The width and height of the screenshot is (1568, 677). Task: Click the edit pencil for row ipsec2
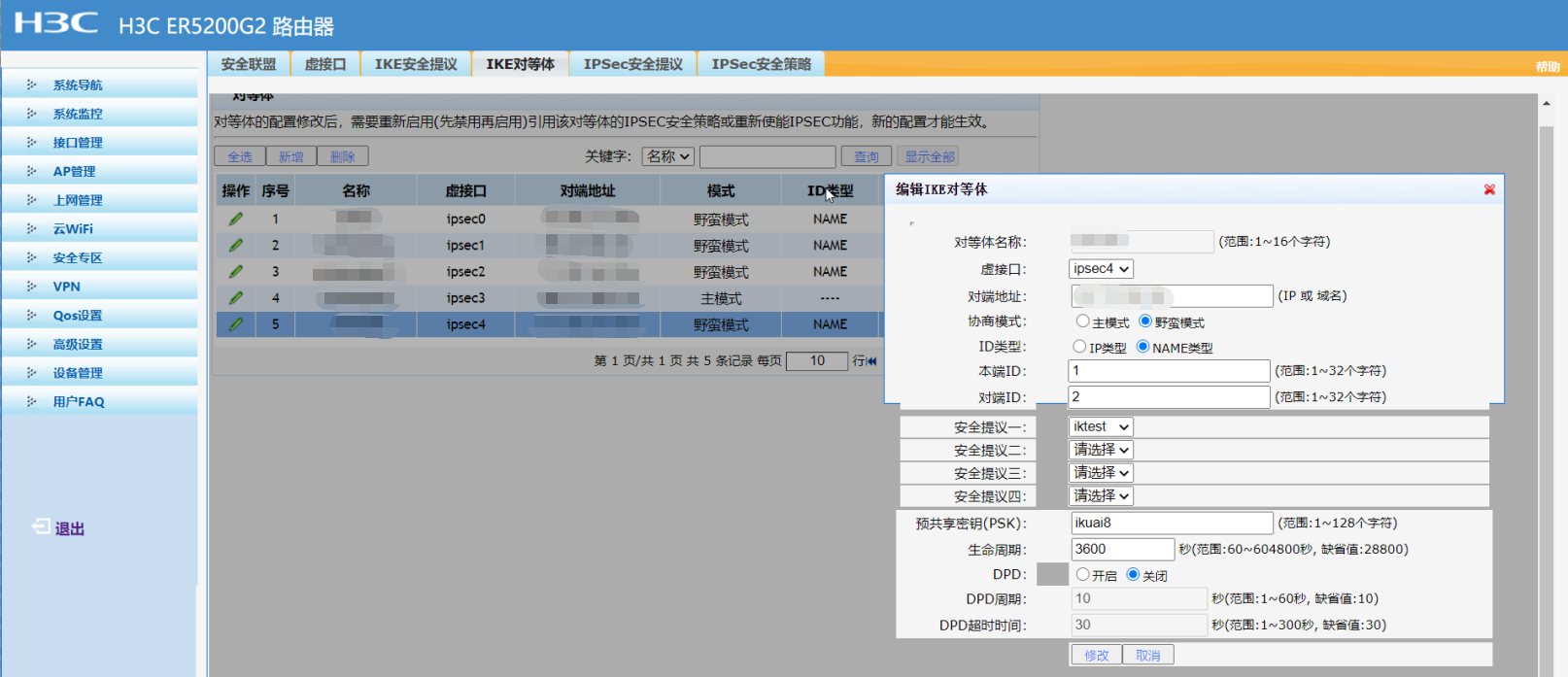pos(235,272)
